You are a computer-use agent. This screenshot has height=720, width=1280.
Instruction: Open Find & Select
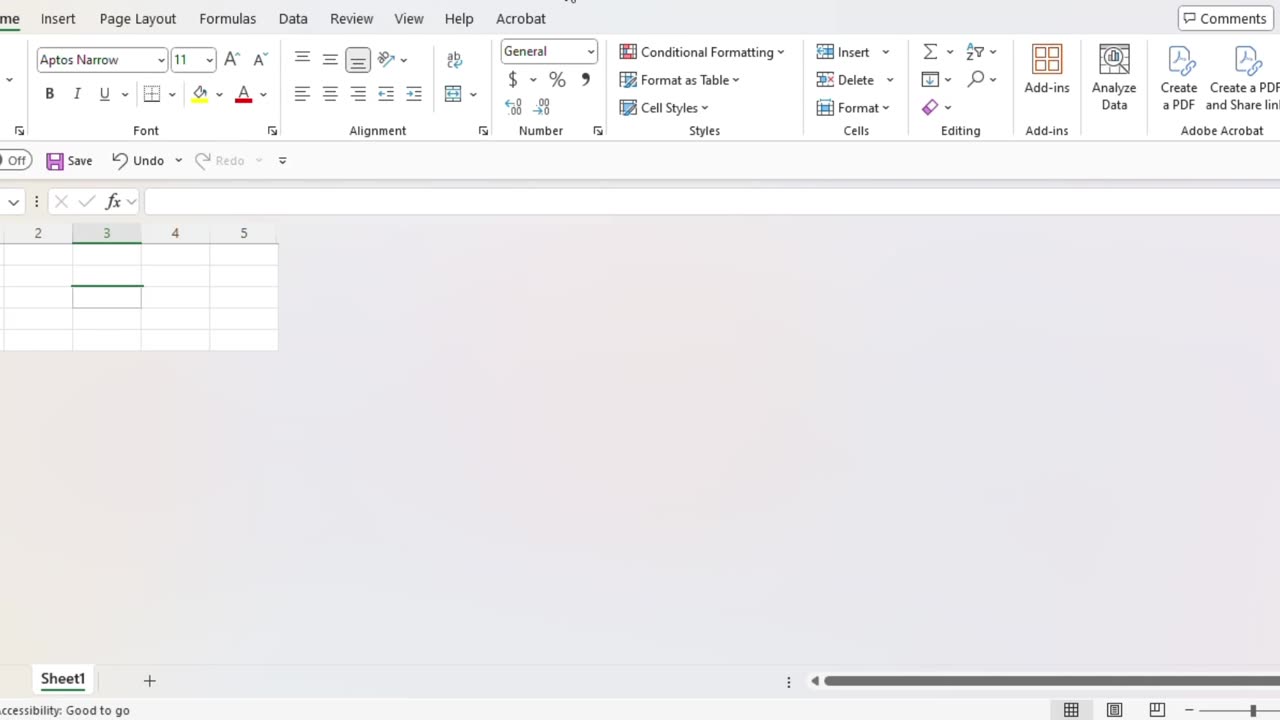point(981,80)
